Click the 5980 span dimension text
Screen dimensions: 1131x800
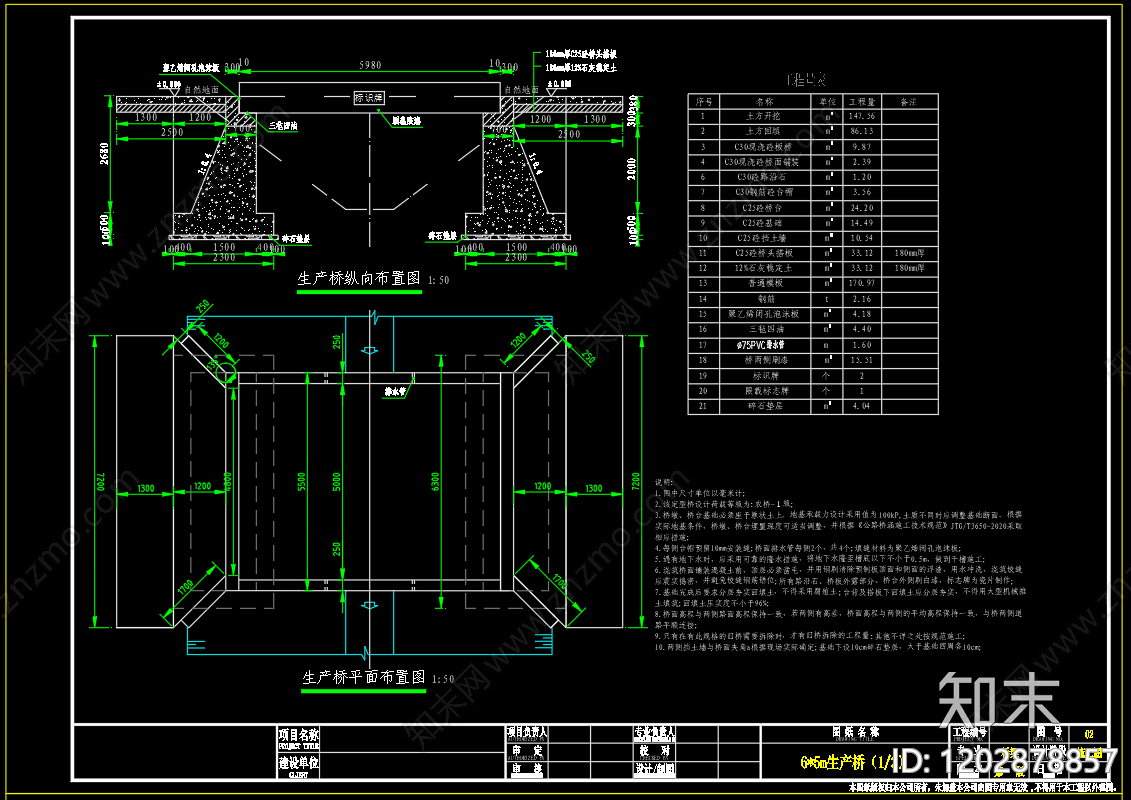point(369,66)
